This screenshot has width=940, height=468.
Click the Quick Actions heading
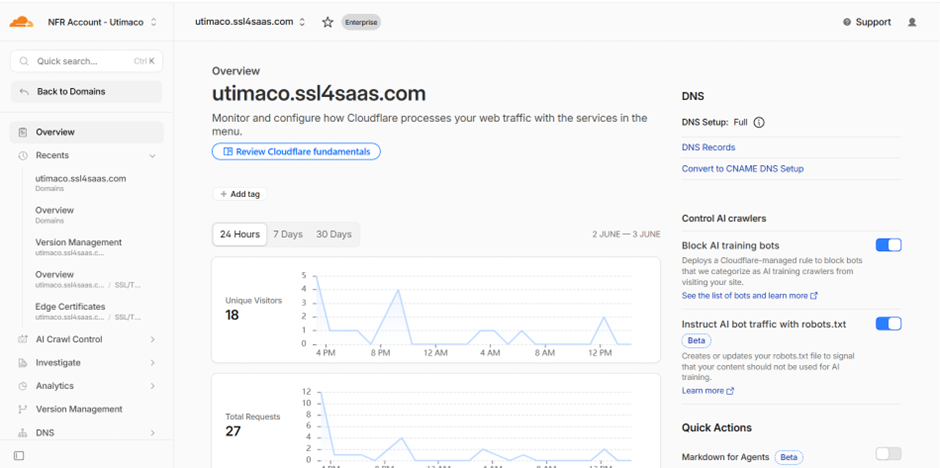(716, 428)
